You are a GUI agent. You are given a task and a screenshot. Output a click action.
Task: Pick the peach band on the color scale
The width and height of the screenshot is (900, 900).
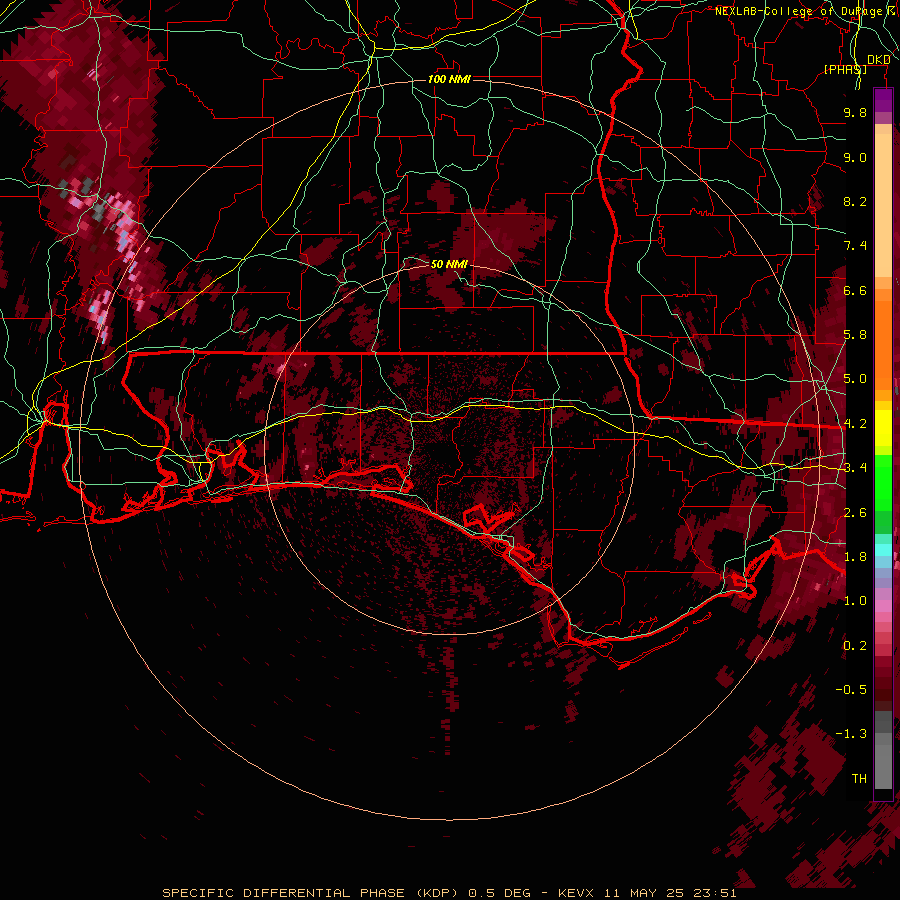coord(883,205)
